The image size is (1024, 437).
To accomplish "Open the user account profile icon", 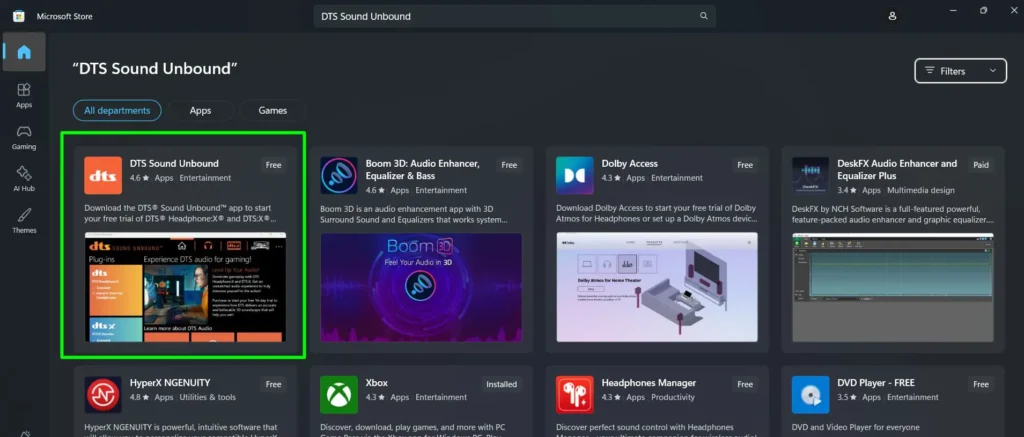I will 893,16.
